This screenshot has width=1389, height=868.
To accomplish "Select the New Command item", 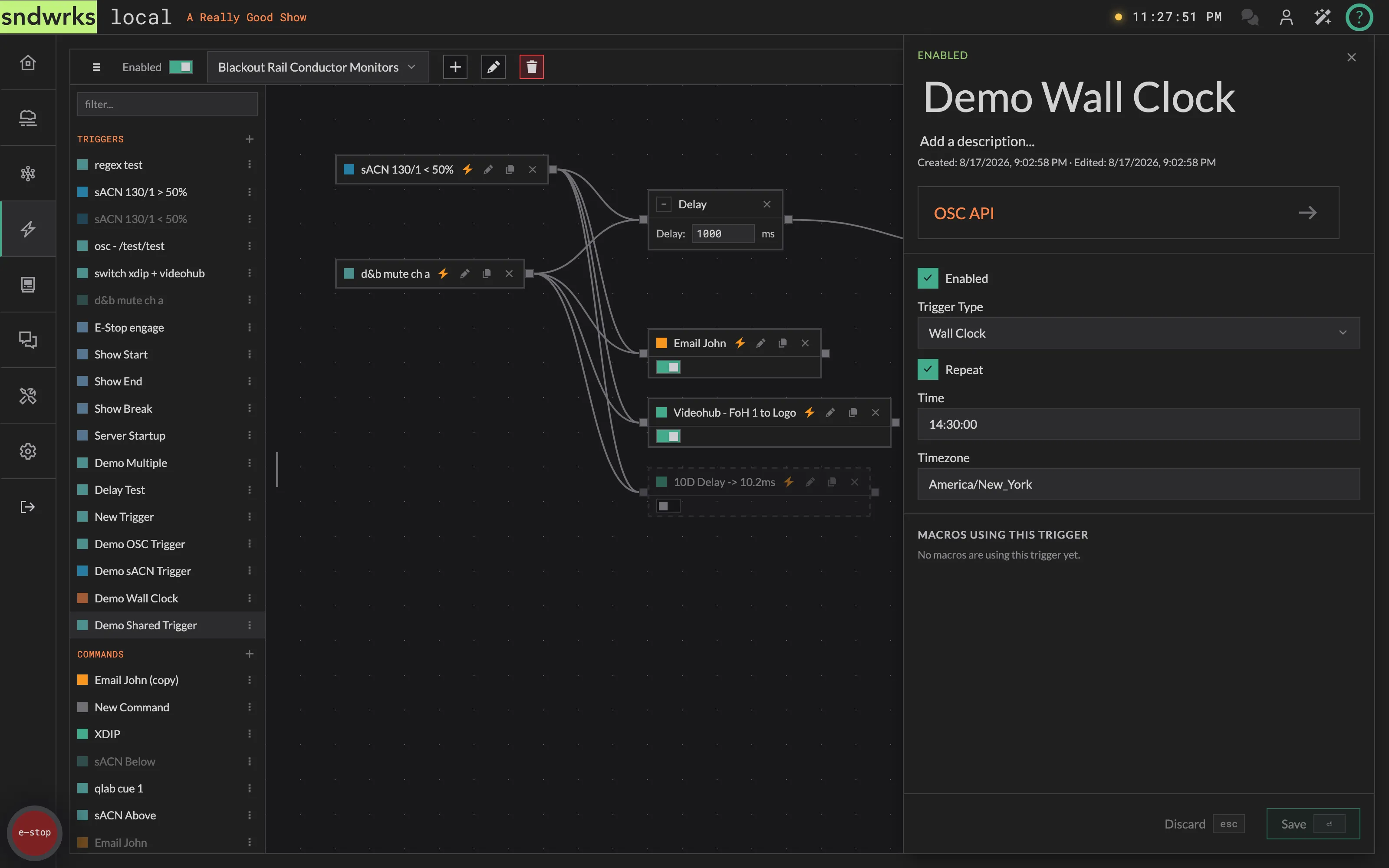I will click(167, 707).
